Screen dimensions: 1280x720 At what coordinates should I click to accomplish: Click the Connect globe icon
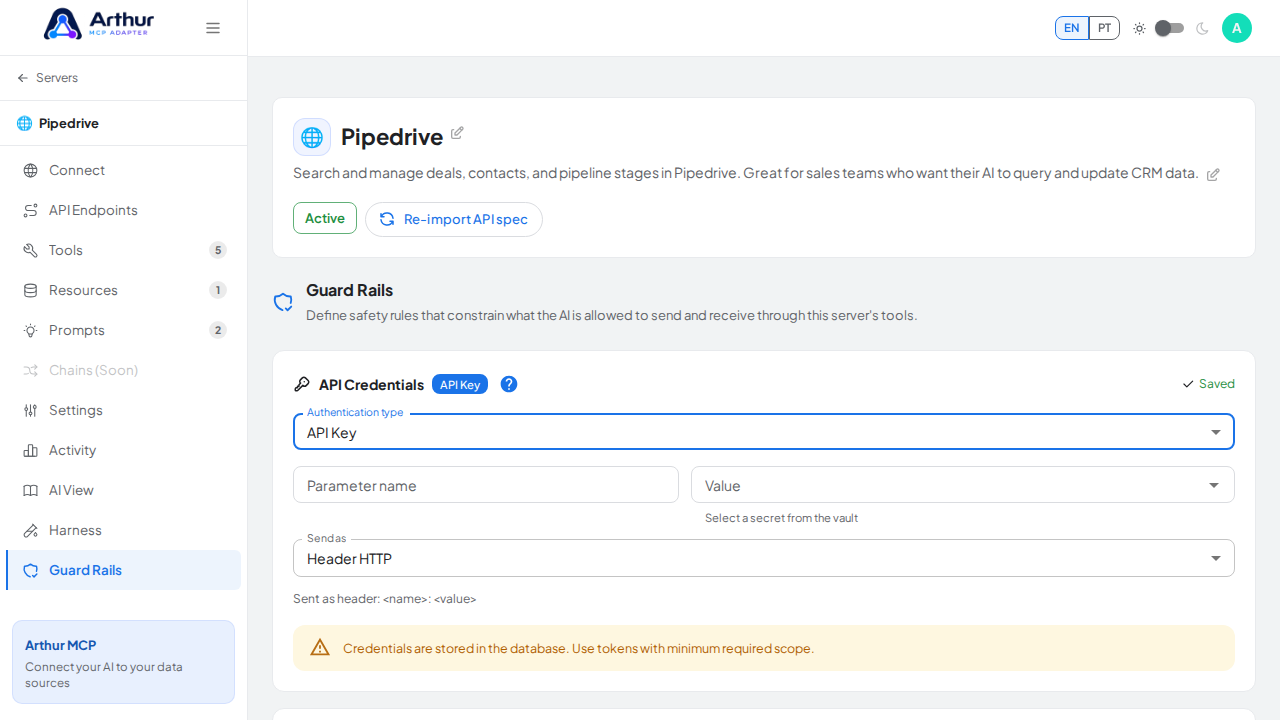point(31,170)
